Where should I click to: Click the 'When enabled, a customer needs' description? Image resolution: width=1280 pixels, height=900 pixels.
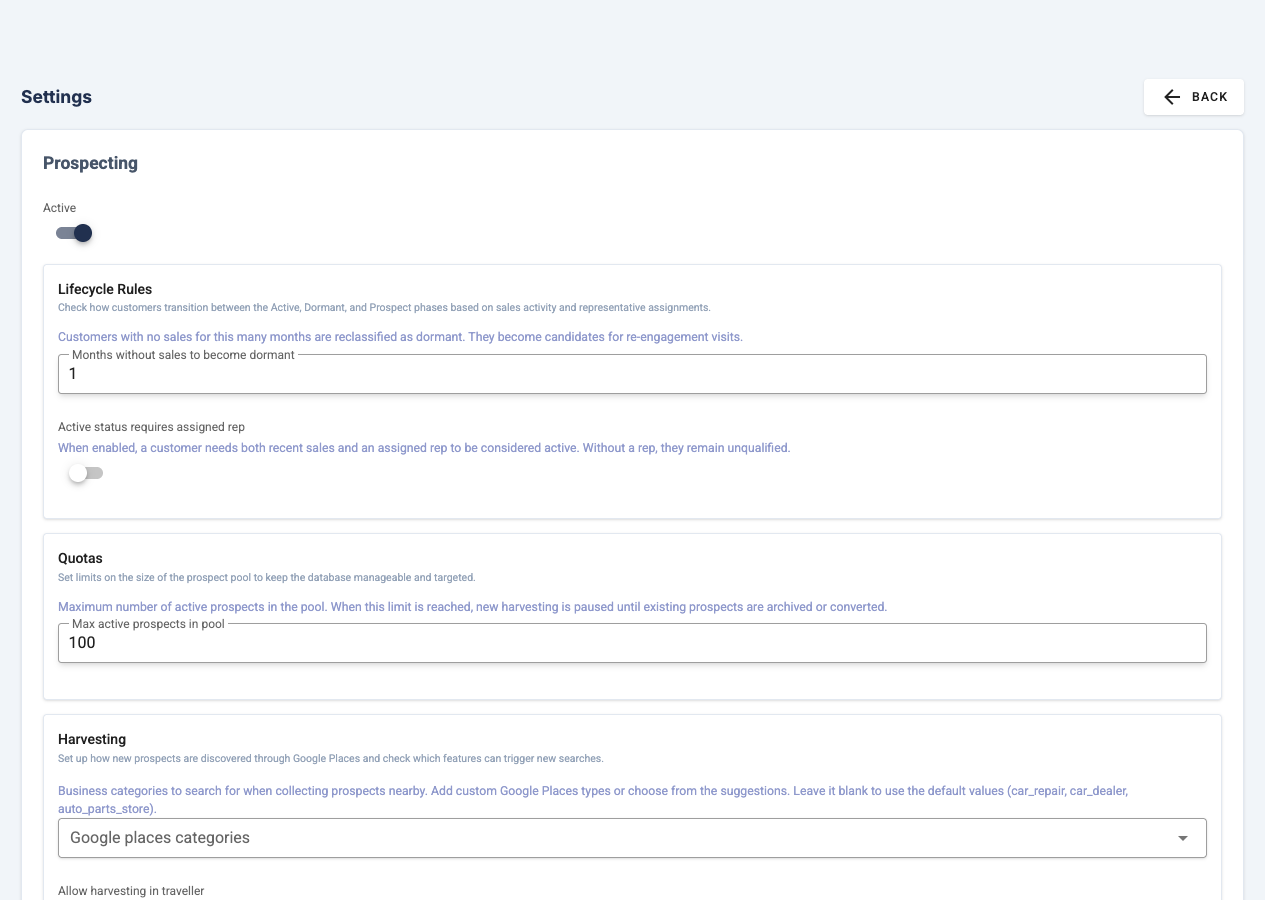tap(424, 448)
